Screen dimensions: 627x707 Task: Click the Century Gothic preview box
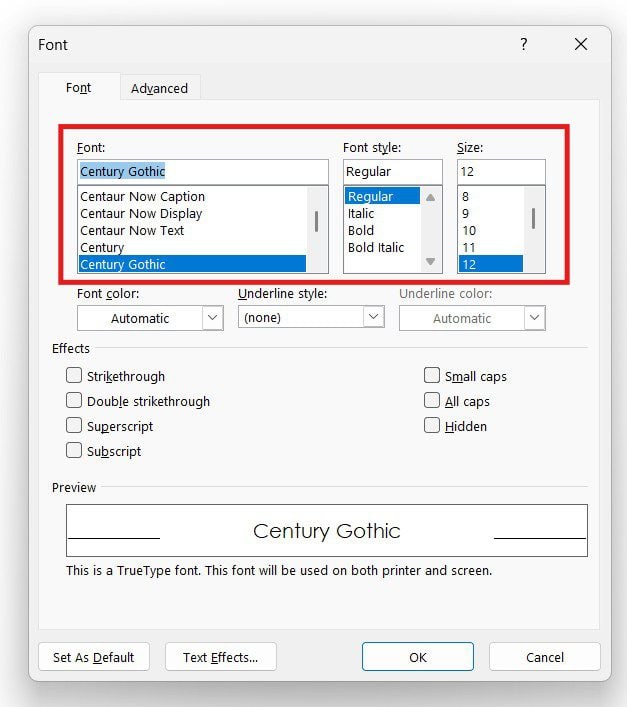(327, 530)
